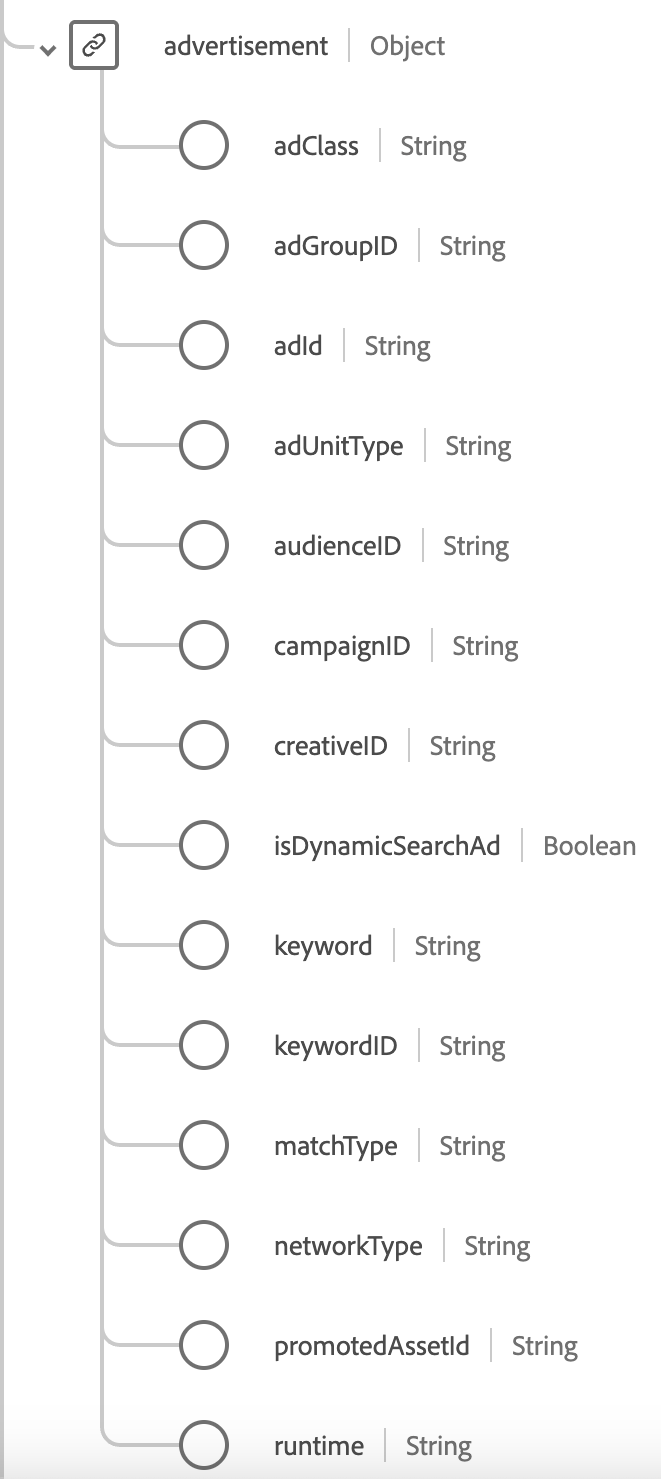Open the promotedAssetId field
The width and height of the screenshot is (661, 1479).
coord(371,1346)
